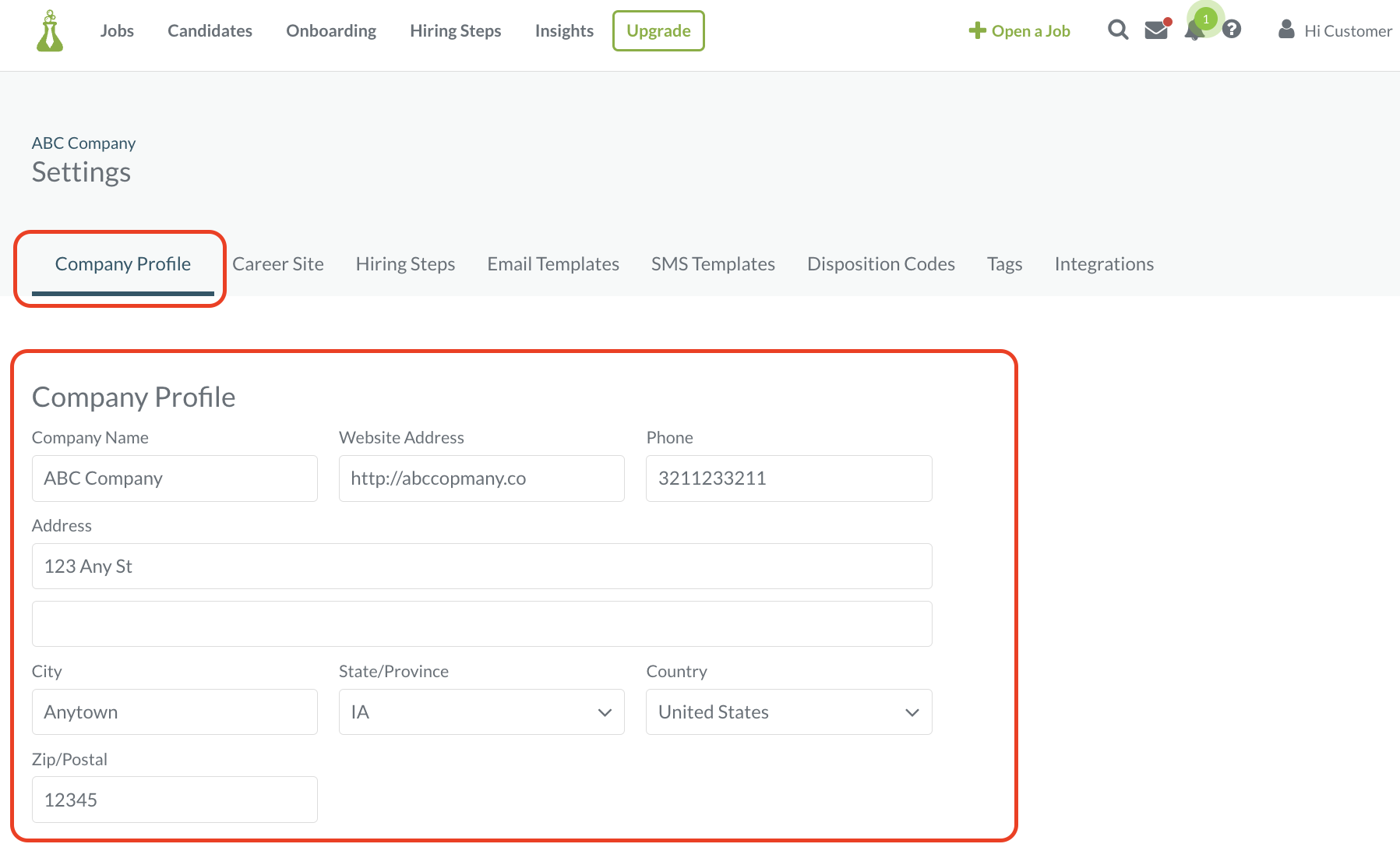
Task: Open the notifications bell icon
Action: [x=1194, y=30]
